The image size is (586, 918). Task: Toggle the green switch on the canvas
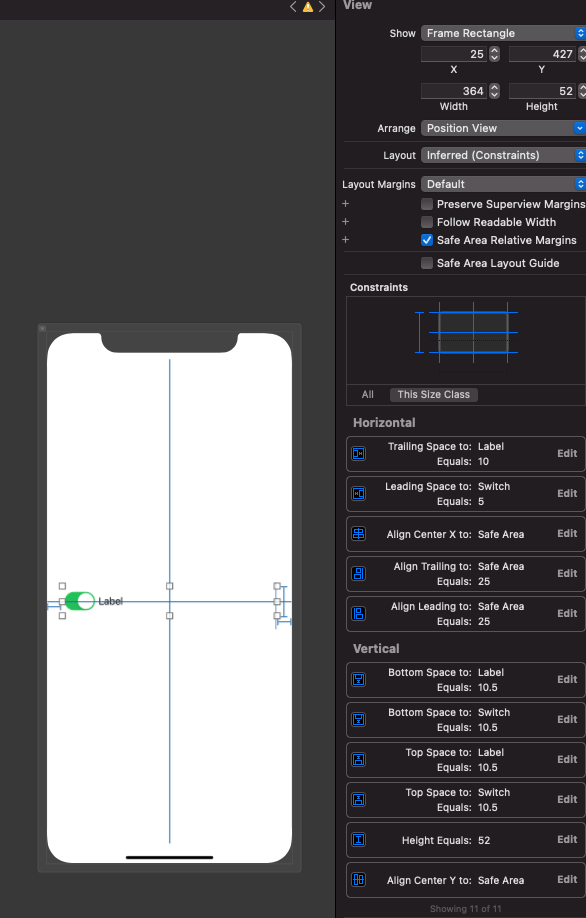point(80,601)
